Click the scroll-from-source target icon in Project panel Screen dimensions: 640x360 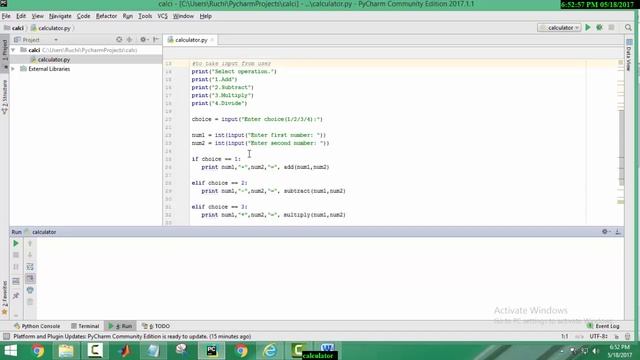pos(119,40)
